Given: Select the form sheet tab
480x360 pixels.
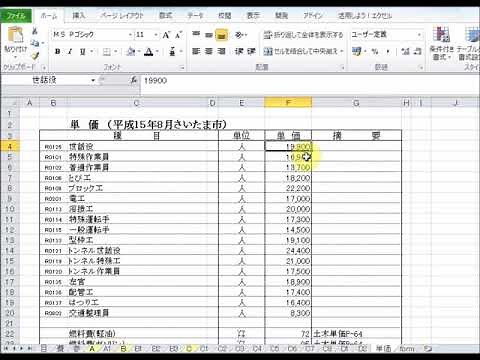Looking at the screenshot, I should pyautogui.click(x=407, y=349).
